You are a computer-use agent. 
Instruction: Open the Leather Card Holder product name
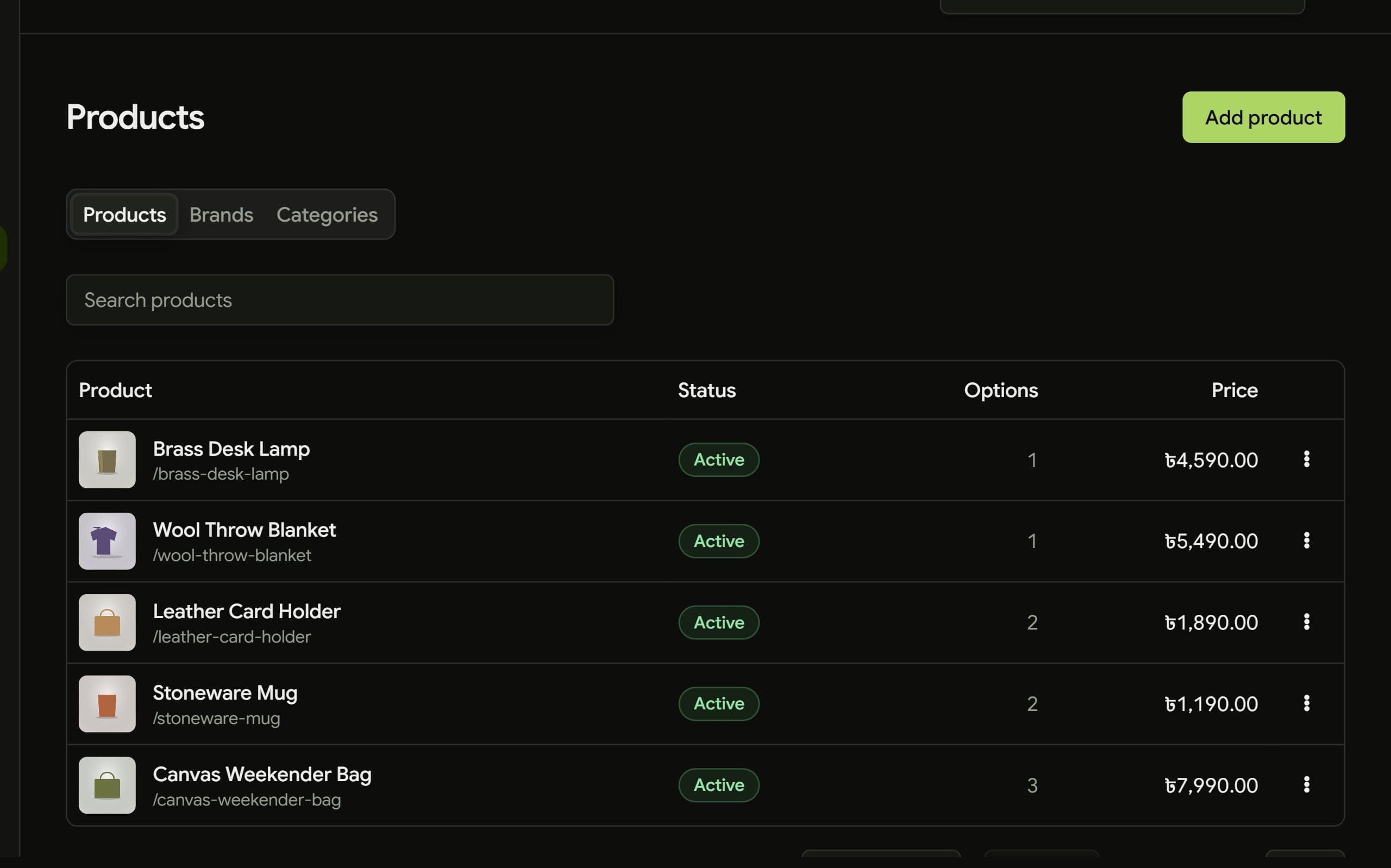247,612
